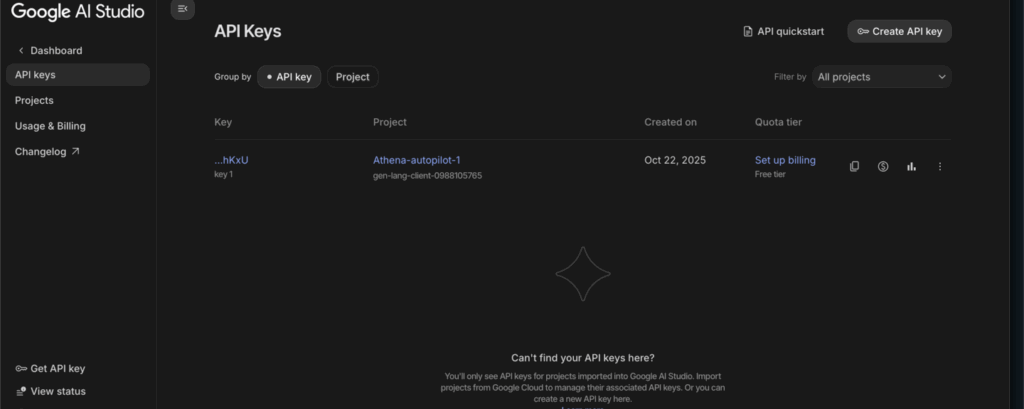This screenshot has height=409, width=1024.
Task: View usage with the bar chart icon
Action: click(x=911, y=167)
